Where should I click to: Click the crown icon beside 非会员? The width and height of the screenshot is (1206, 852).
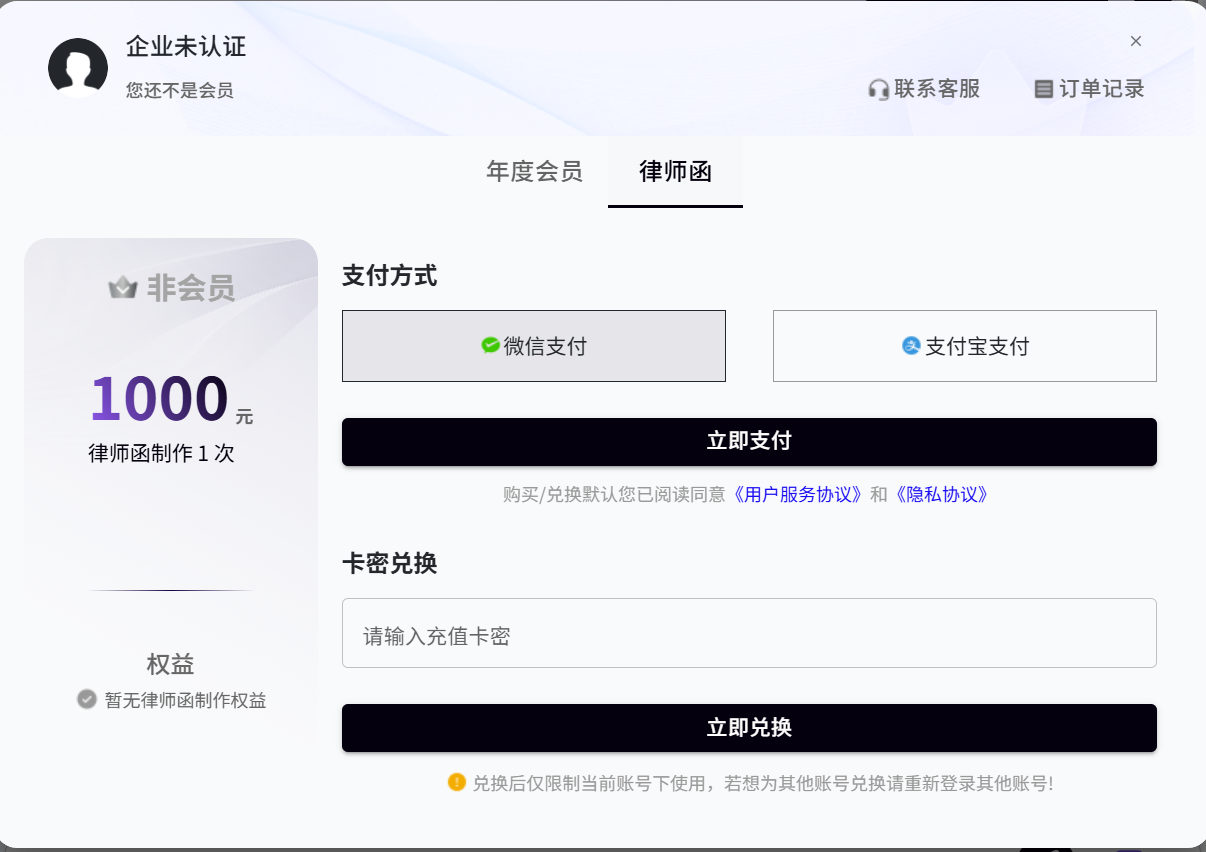click(x=123, y=289)
